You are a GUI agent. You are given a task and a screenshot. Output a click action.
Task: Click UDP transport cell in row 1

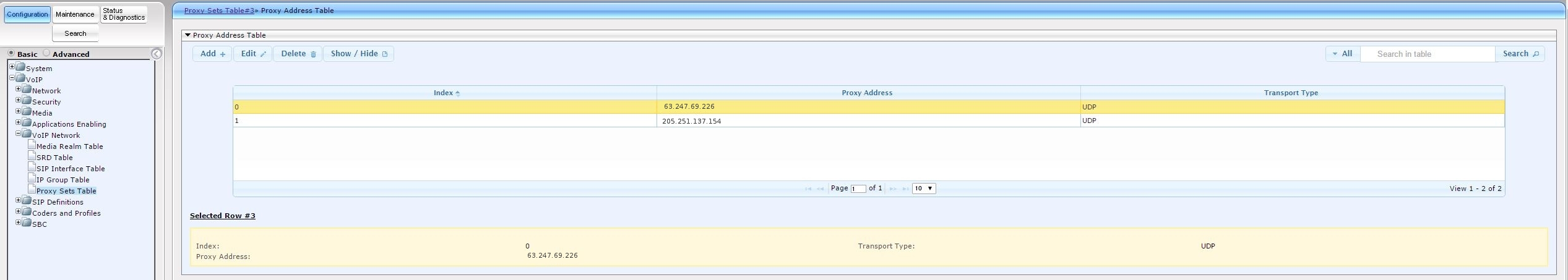pyautogui.click(x=1292, y=121)
